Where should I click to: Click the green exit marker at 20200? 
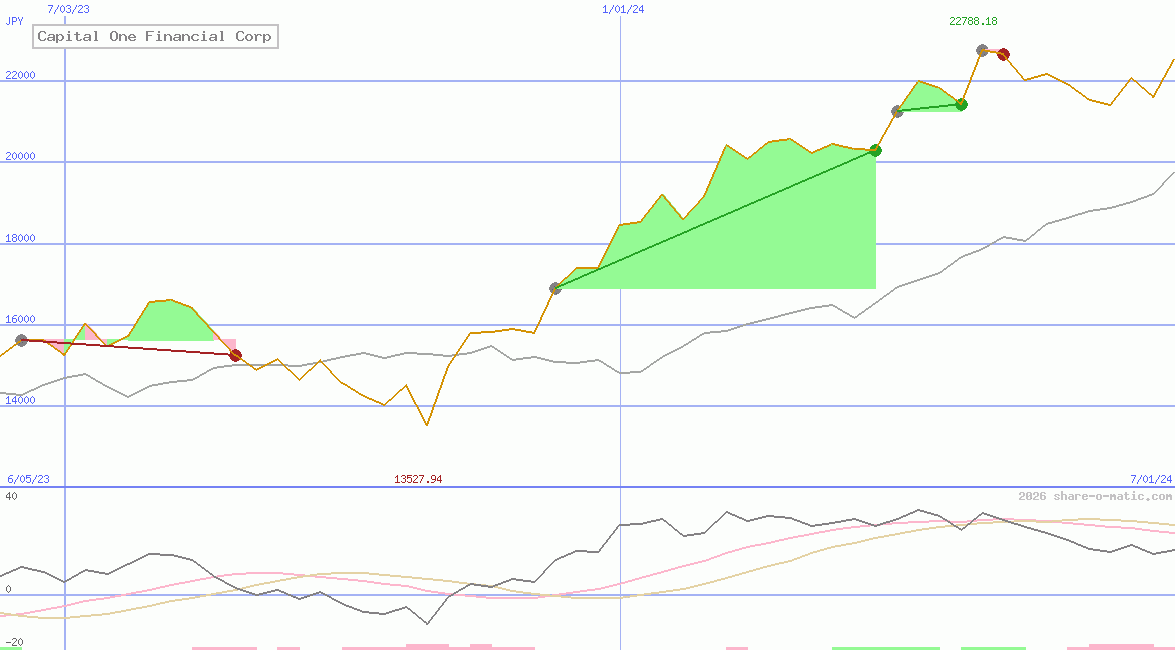(x=875, y=151)
